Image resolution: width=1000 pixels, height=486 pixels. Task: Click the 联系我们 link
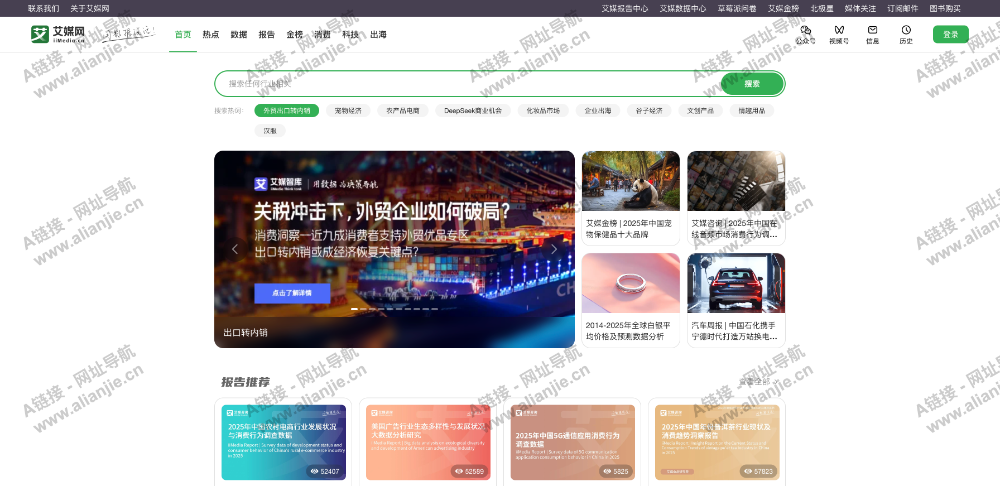pos(43,8)
